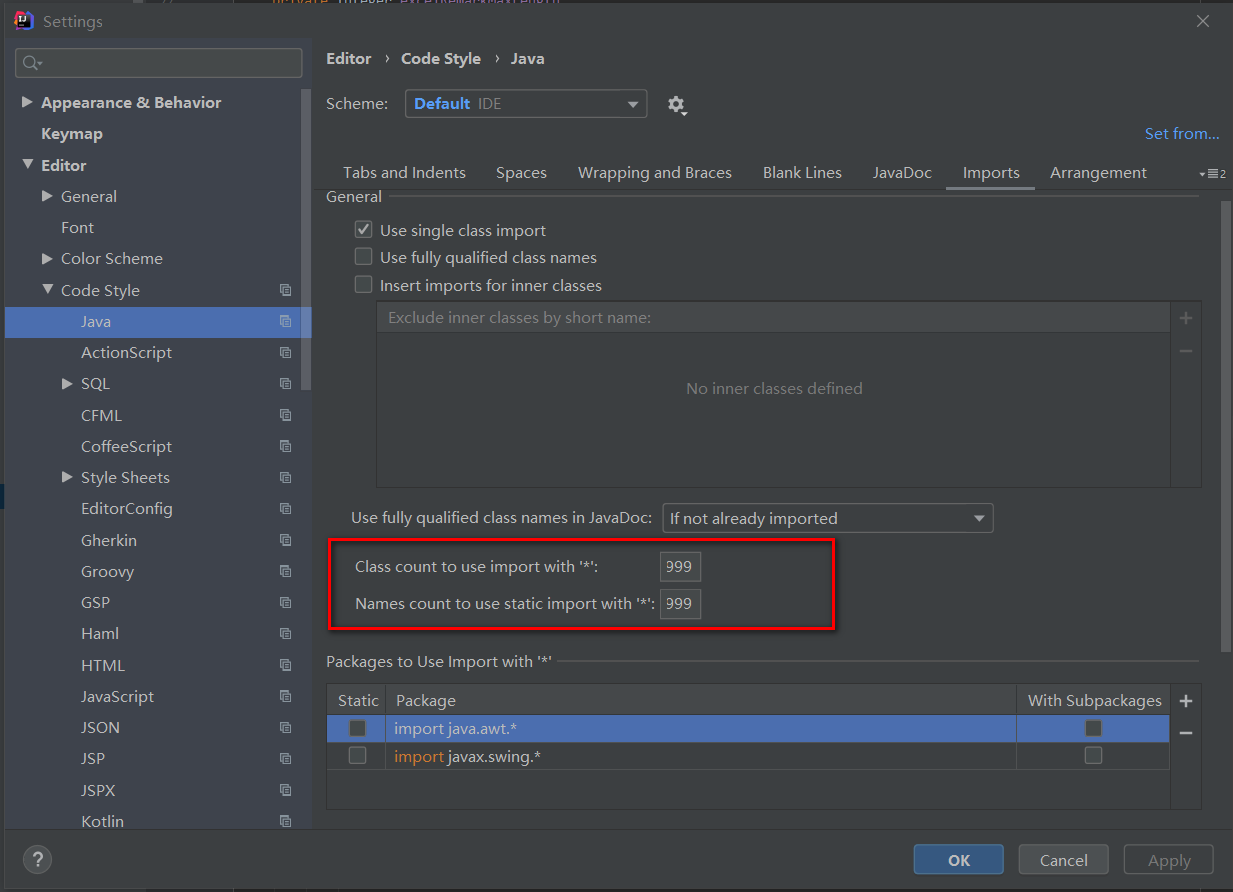Click the remove package minus icon
This screenshot has height=892, width=1233.
tap(1186, 733)
